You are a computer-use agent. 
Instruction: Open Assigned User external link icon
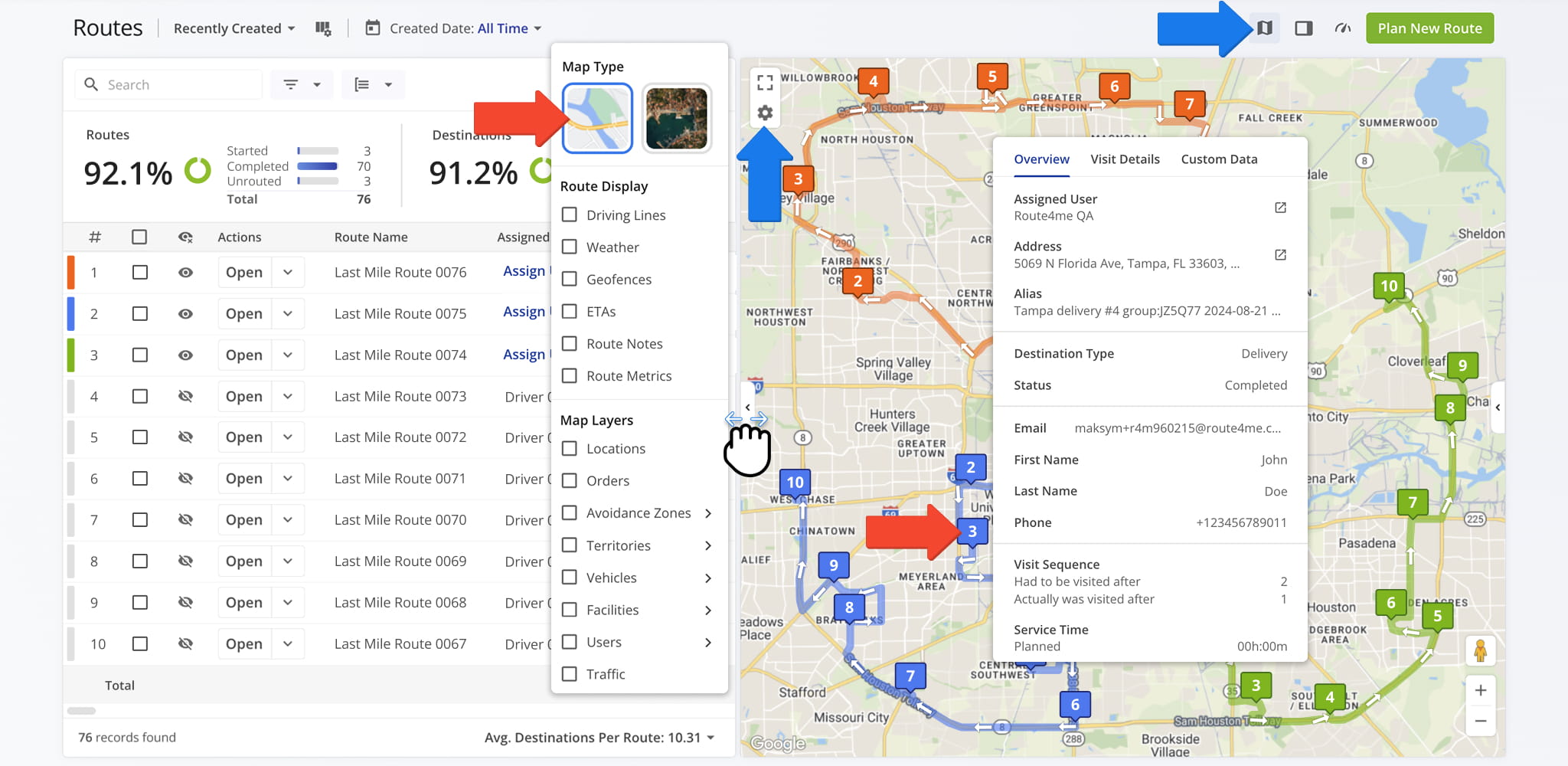click(x=1280, y=208)
